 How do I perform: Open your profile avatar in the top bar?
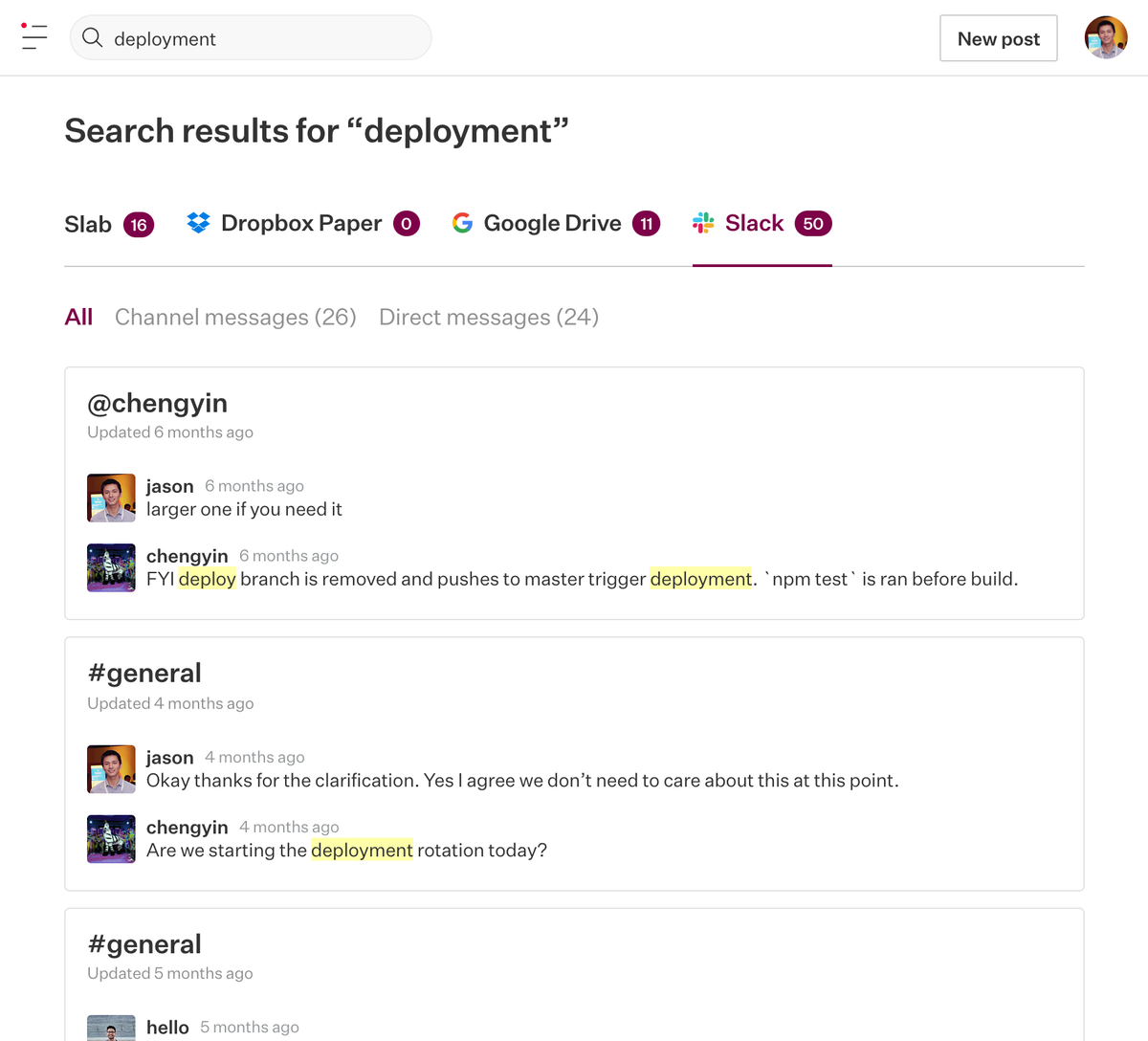[1106, 38]
